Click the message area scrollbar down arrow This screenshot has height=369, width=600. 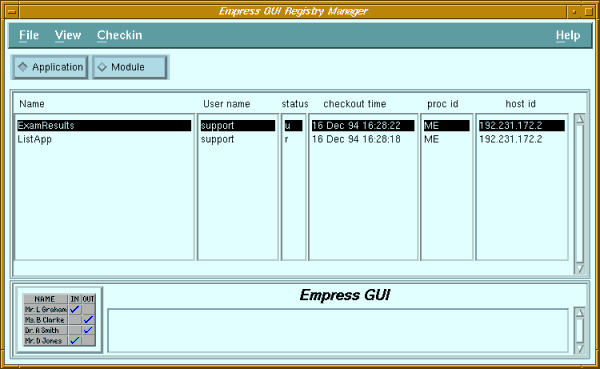(580, 348)
